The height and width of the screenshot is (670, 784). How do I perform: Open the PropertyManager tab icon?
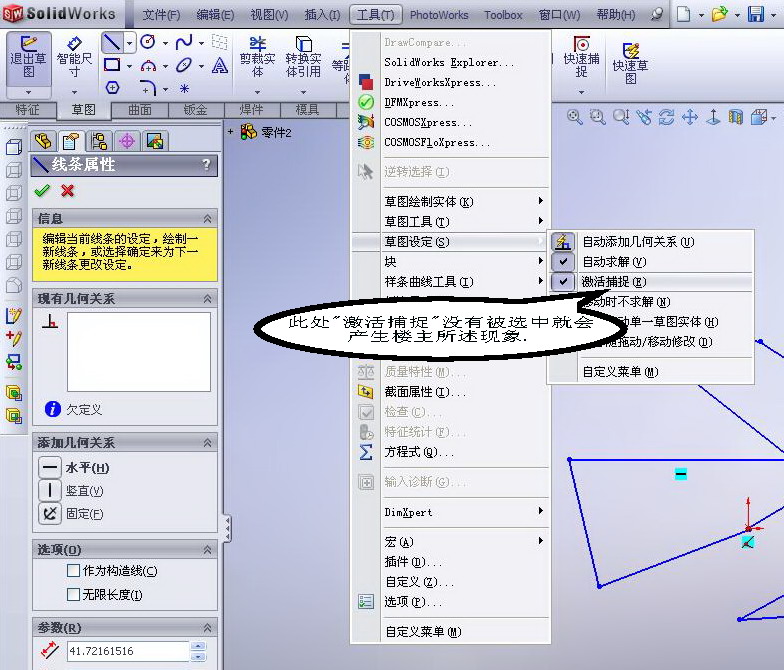[x=71, y=142]
